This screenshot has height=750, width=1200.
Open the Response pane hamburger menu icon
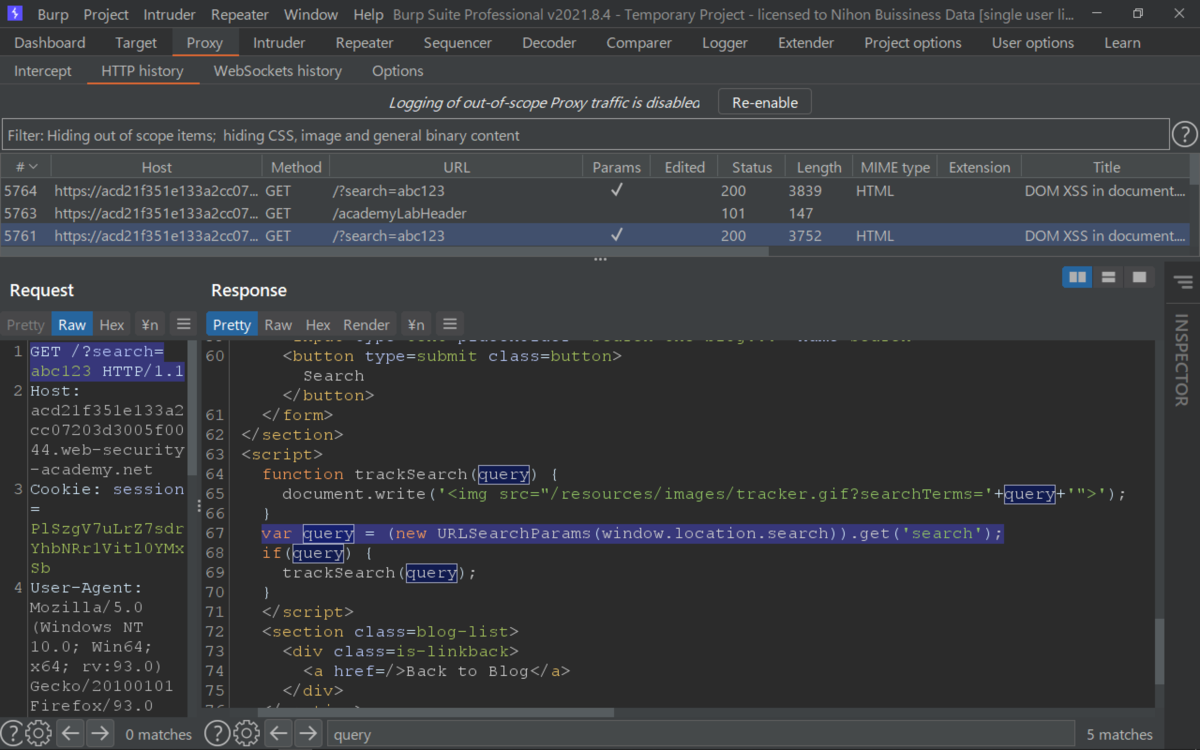click(450, 324)
